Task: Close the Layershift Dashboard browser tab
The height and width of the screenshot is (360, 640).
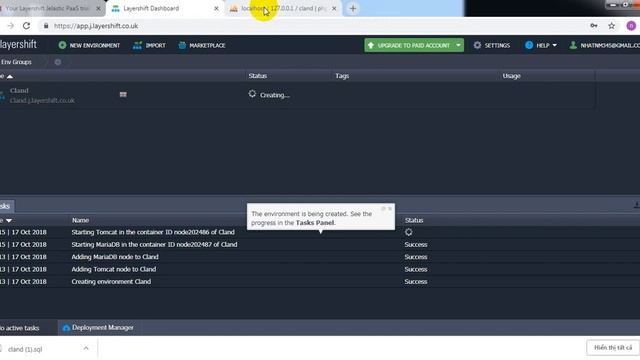Action: pos(216,8)
